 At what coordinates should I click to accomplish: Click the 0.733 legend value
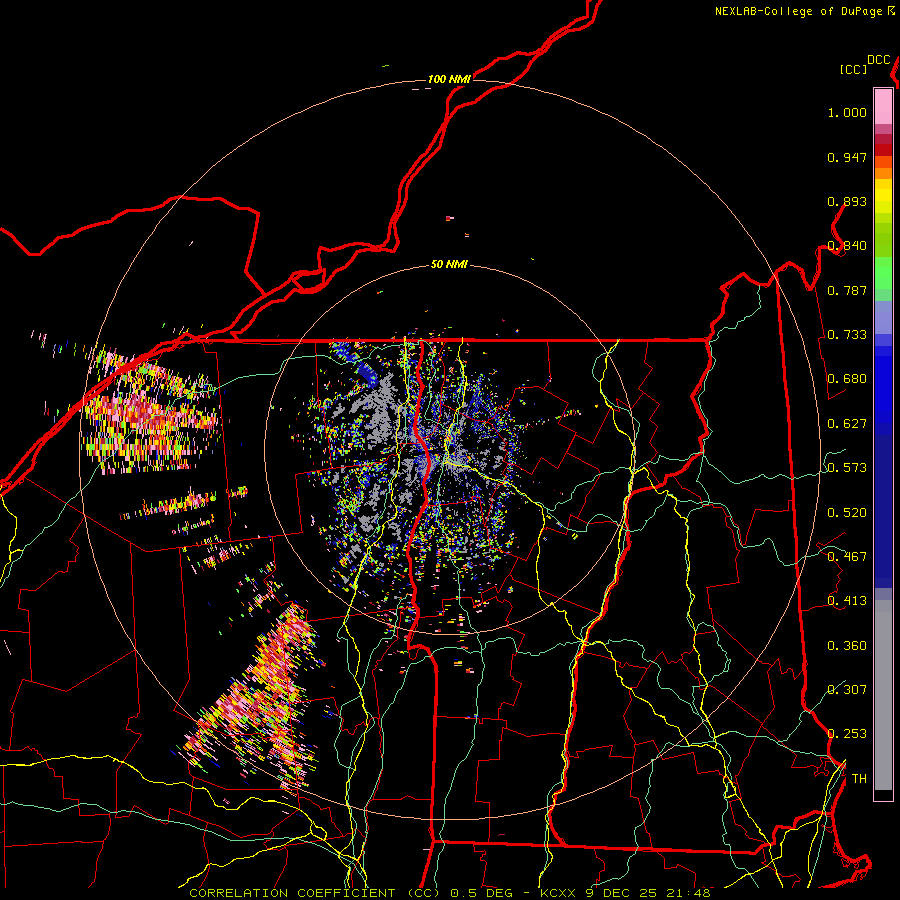click(847, 335)
